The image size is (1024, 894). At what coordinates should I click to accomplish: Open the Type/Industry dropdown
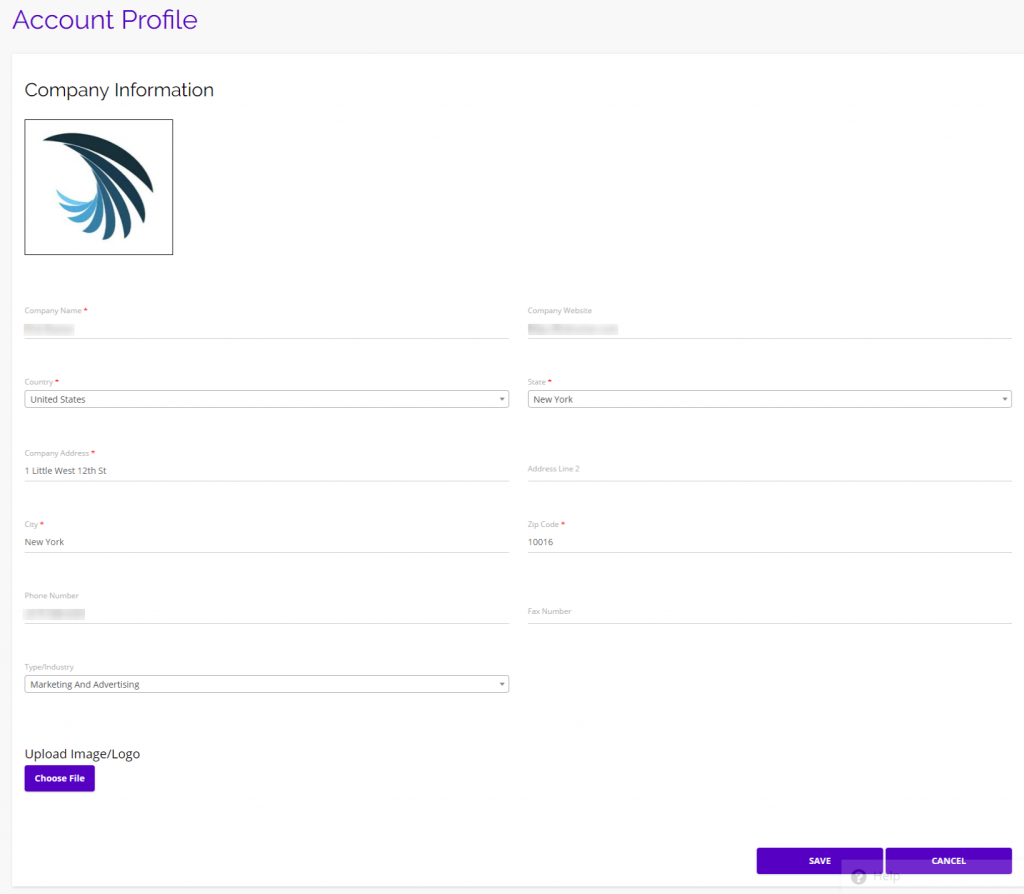[x=266, y=683]
